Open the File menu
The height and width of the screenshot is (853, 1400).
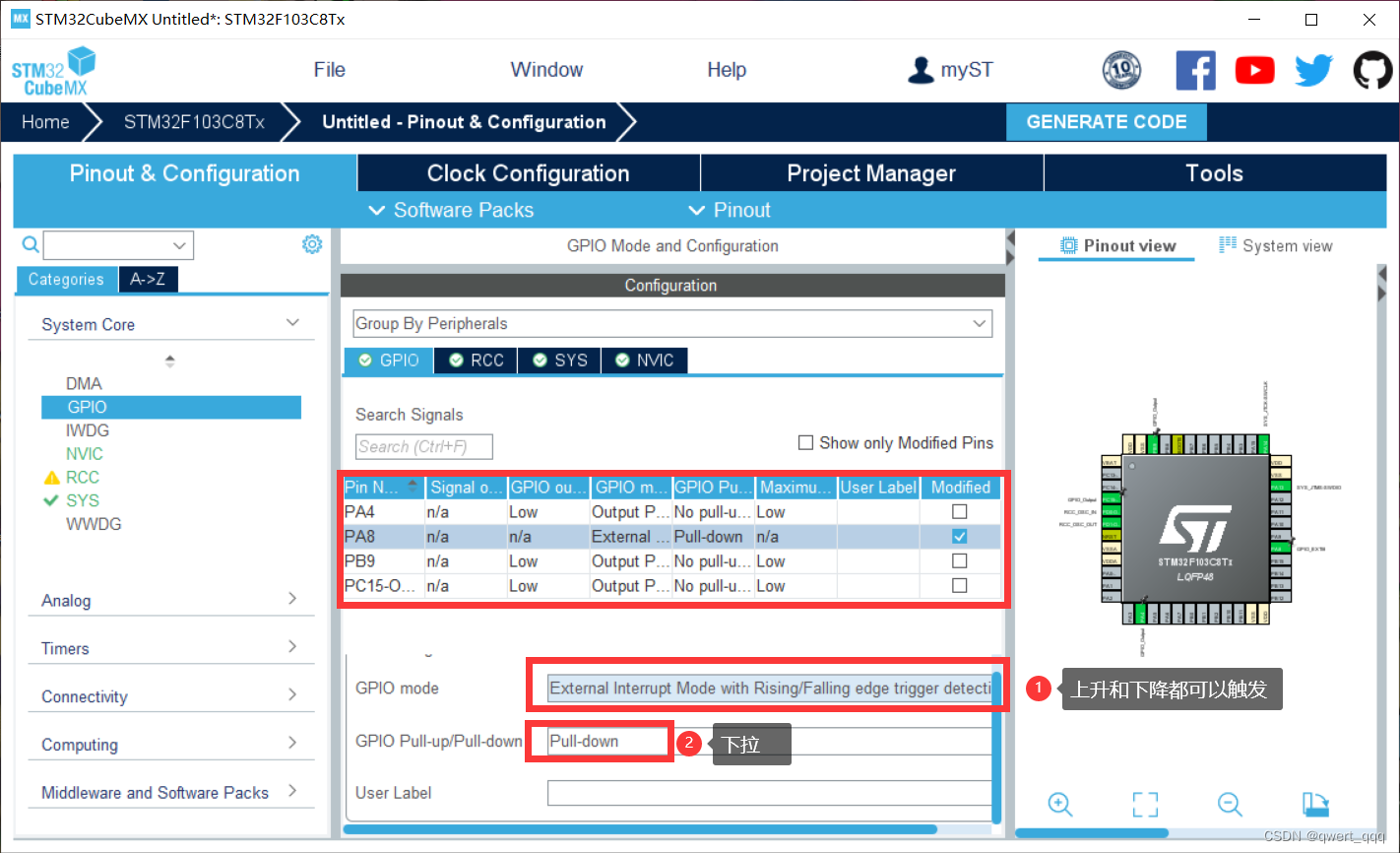(x=330, y=70)
